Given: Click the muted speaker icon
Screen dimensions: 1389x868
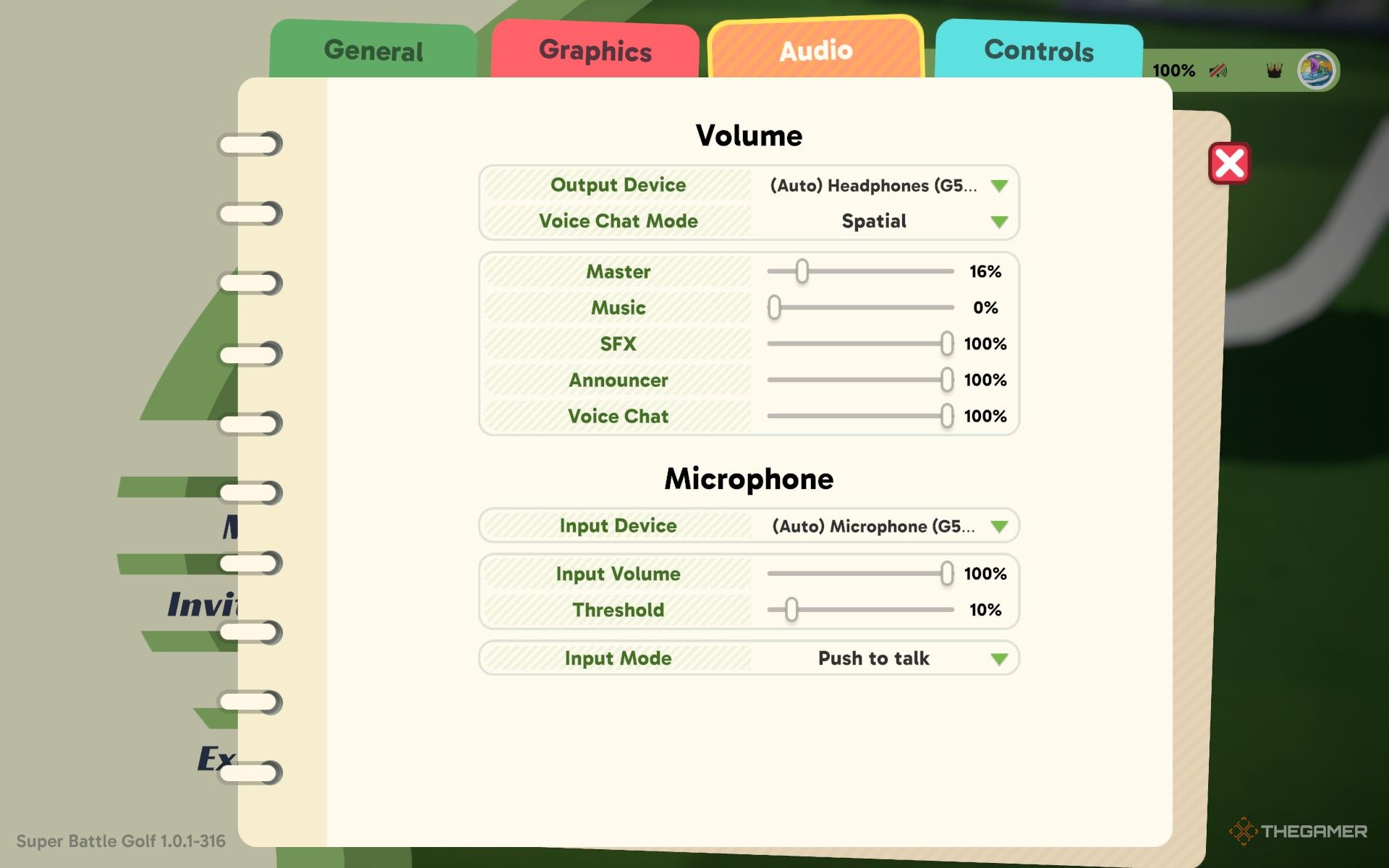Looking at the screenshot, I should (x=1218, y=71).
